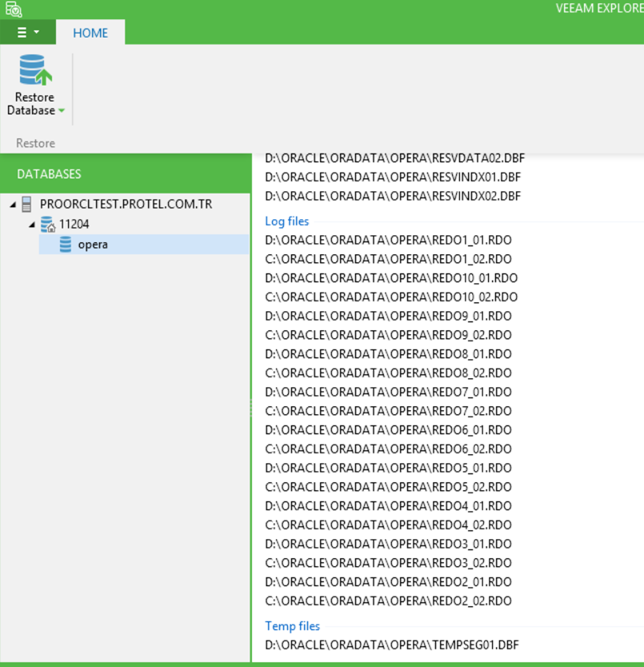Click the 11204 Oracle home icon
This screenshot has height=667, width=644.
point(47,224)
